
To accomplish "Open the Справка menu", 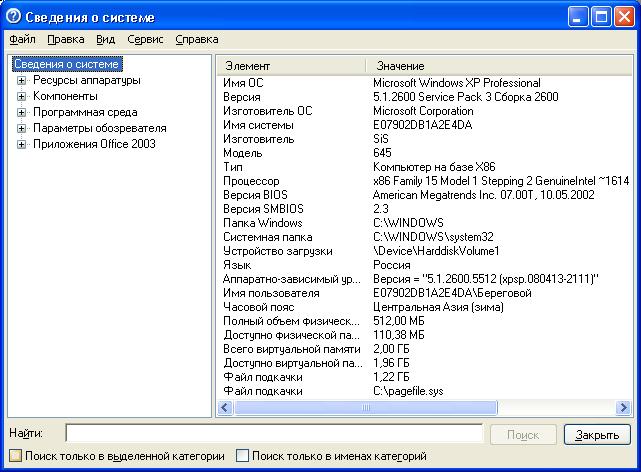I will pyautogui.click(x=197, y=39).
